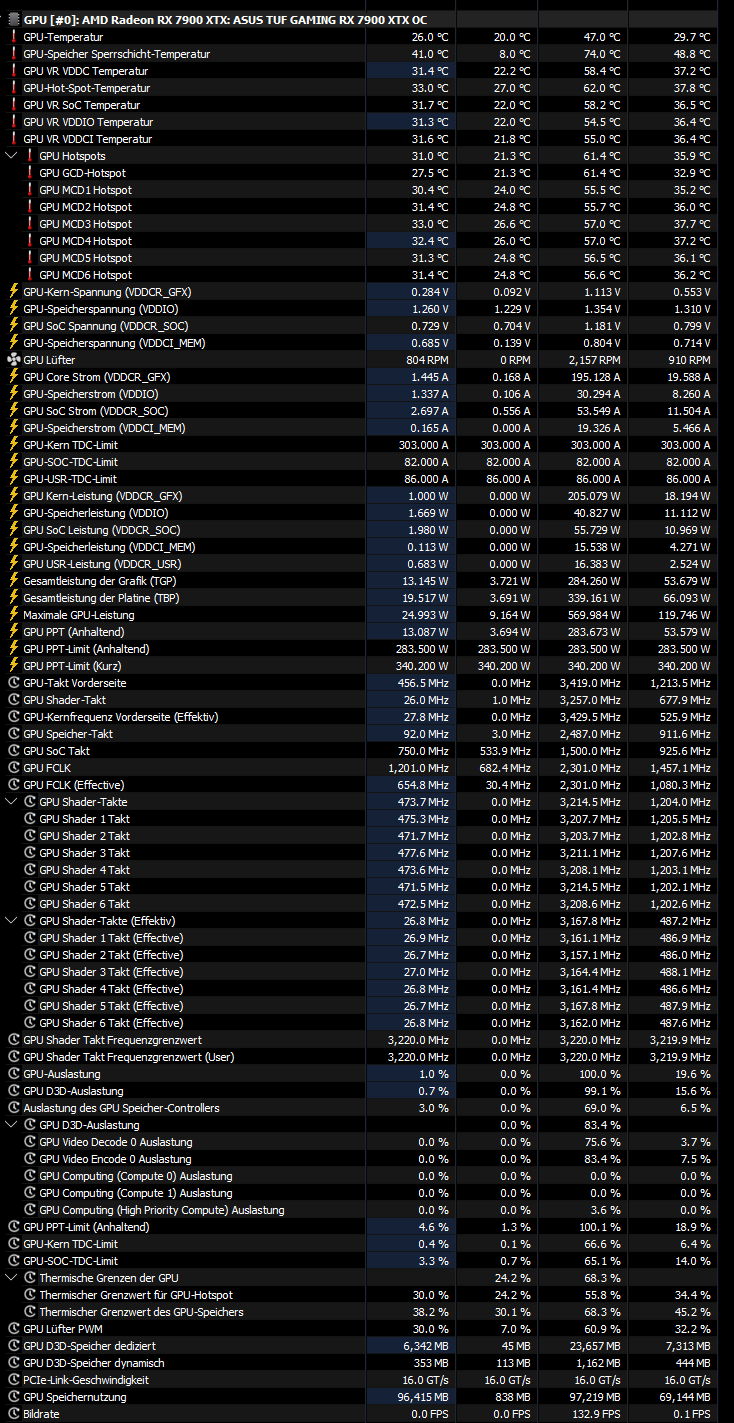Click the 3,419.0 MHz maximum clock value
Screen dimensions: 734x1423
point(592,683)
